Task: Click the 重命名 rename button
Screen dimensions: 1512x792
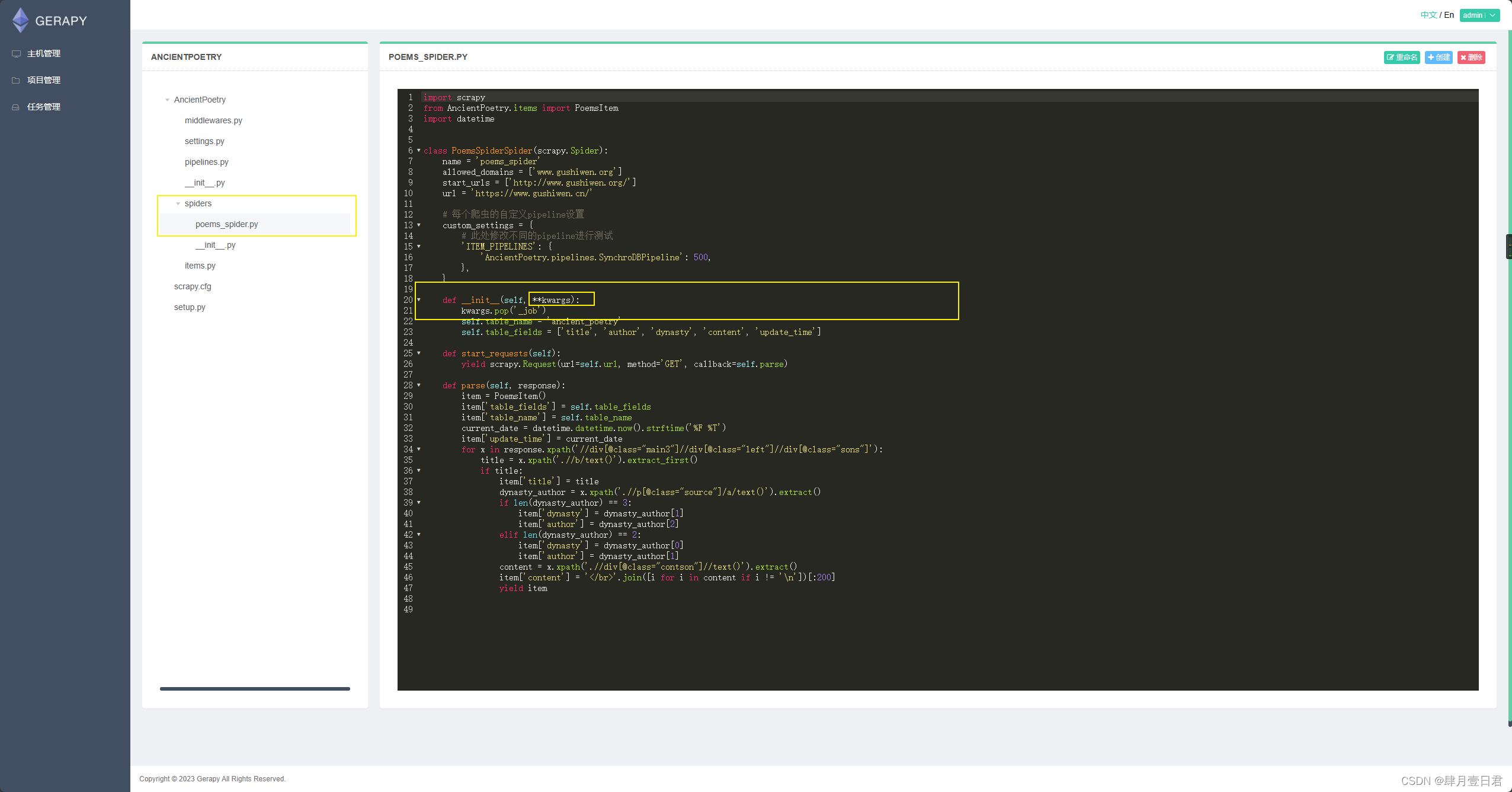Action: [1402, 57]
